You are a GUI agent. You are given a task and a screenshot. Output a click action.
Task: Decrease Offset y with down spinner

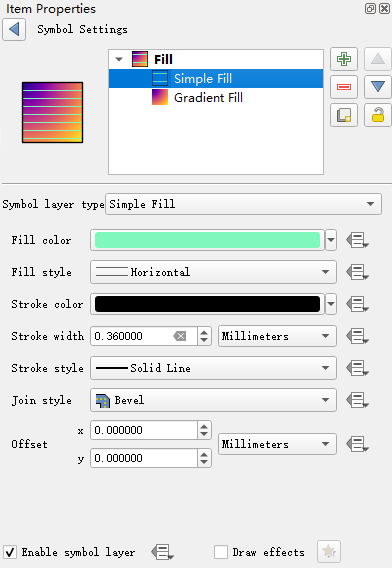204,463
